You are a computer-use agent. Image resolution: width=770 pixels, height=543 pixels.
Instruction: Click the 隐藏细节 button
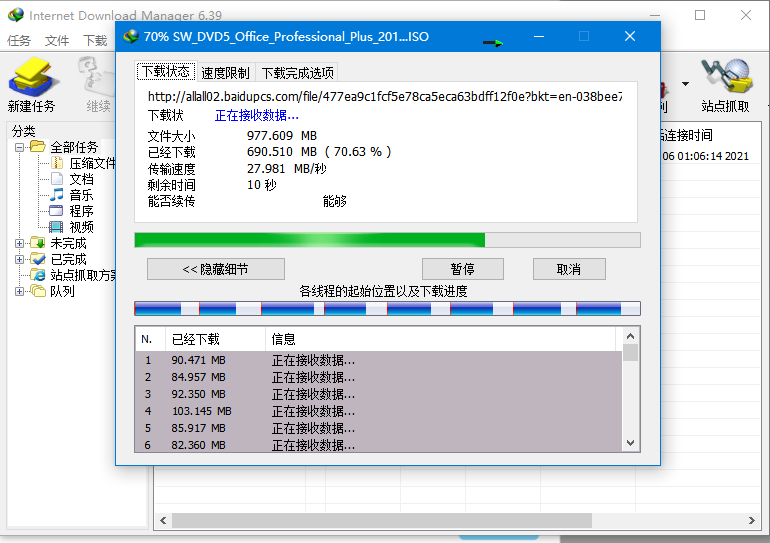point(216,269)
